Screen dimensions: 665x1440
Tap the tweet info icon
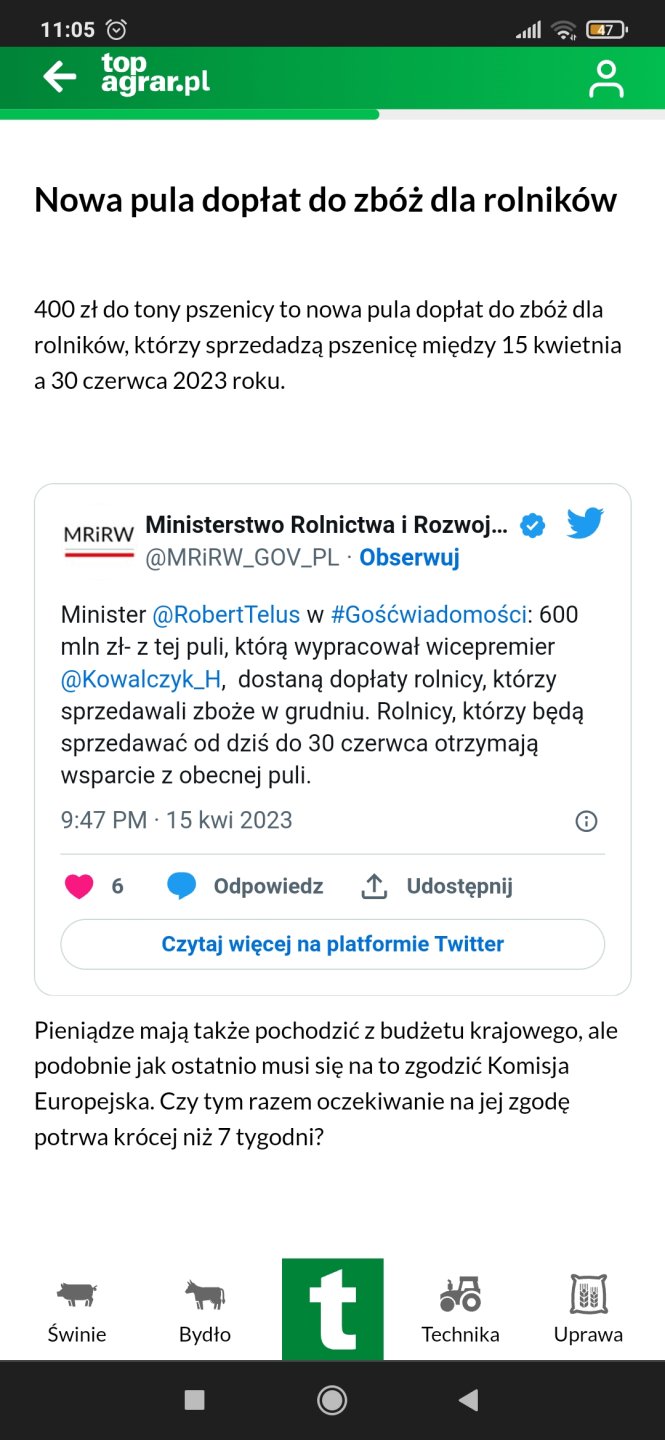(587, 821)
